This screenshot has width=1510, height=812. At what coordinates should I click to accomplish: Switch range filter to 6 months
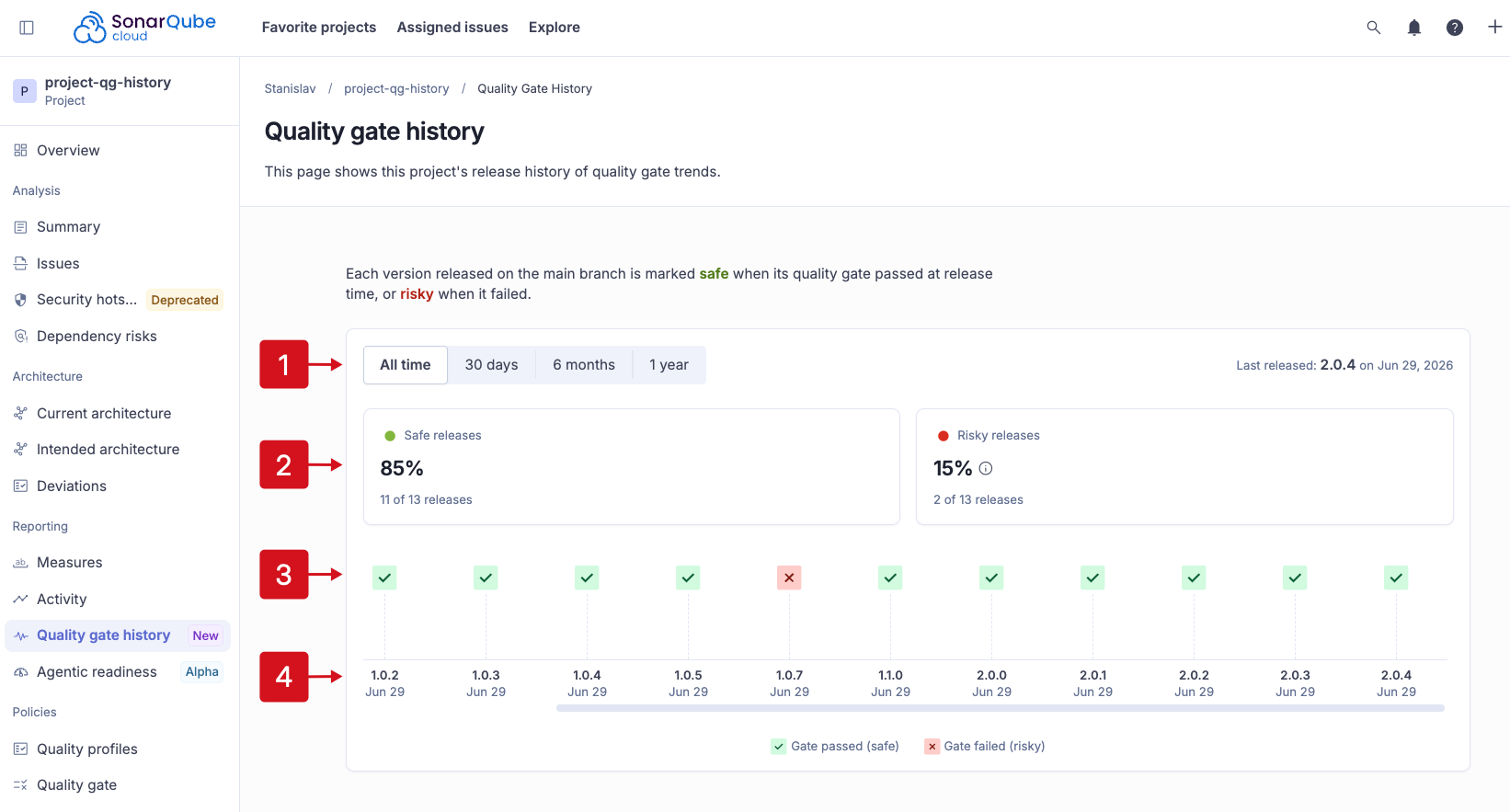tap(584, 365)
